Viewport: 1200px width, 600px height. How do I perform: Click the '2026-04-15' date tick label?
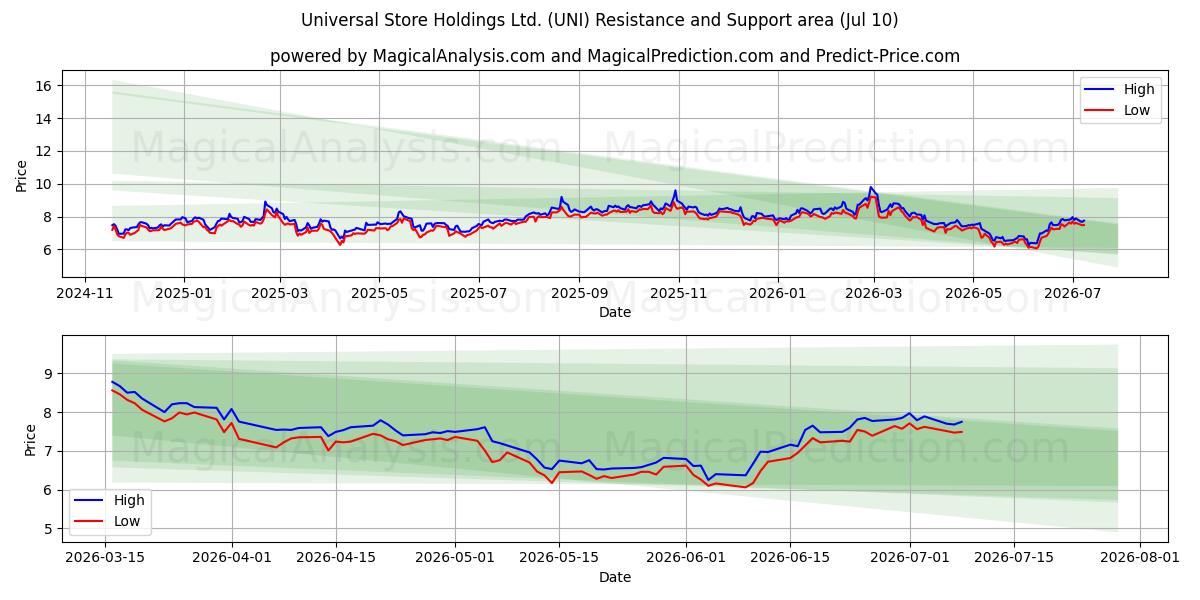pos(335,558)
